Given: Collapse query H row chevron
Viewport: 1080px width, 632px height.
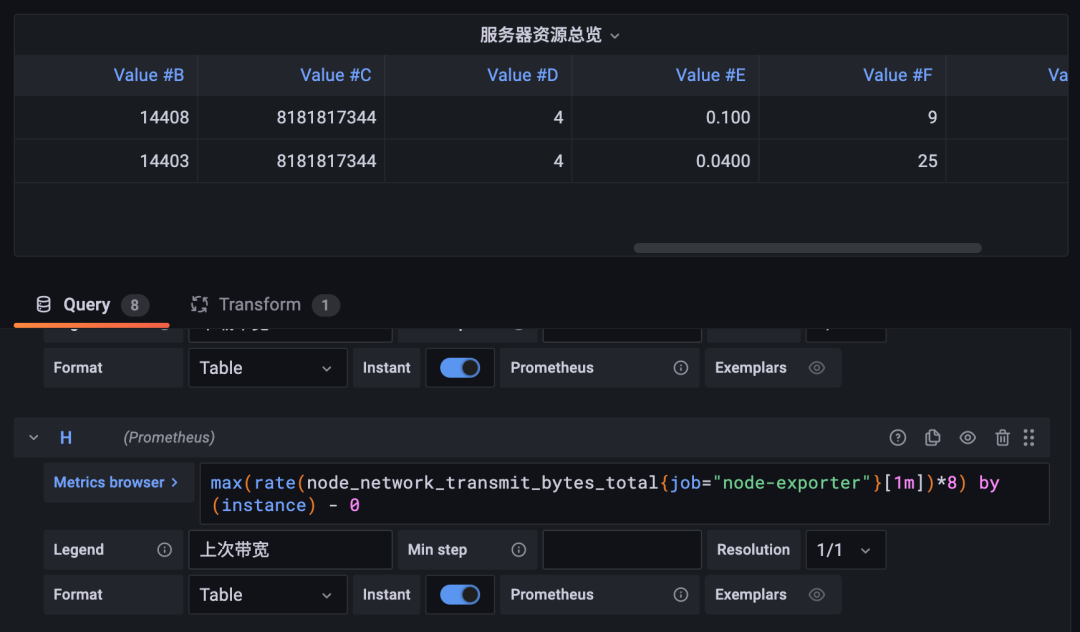Looking at the screenshot, I should tap(33, 438).
